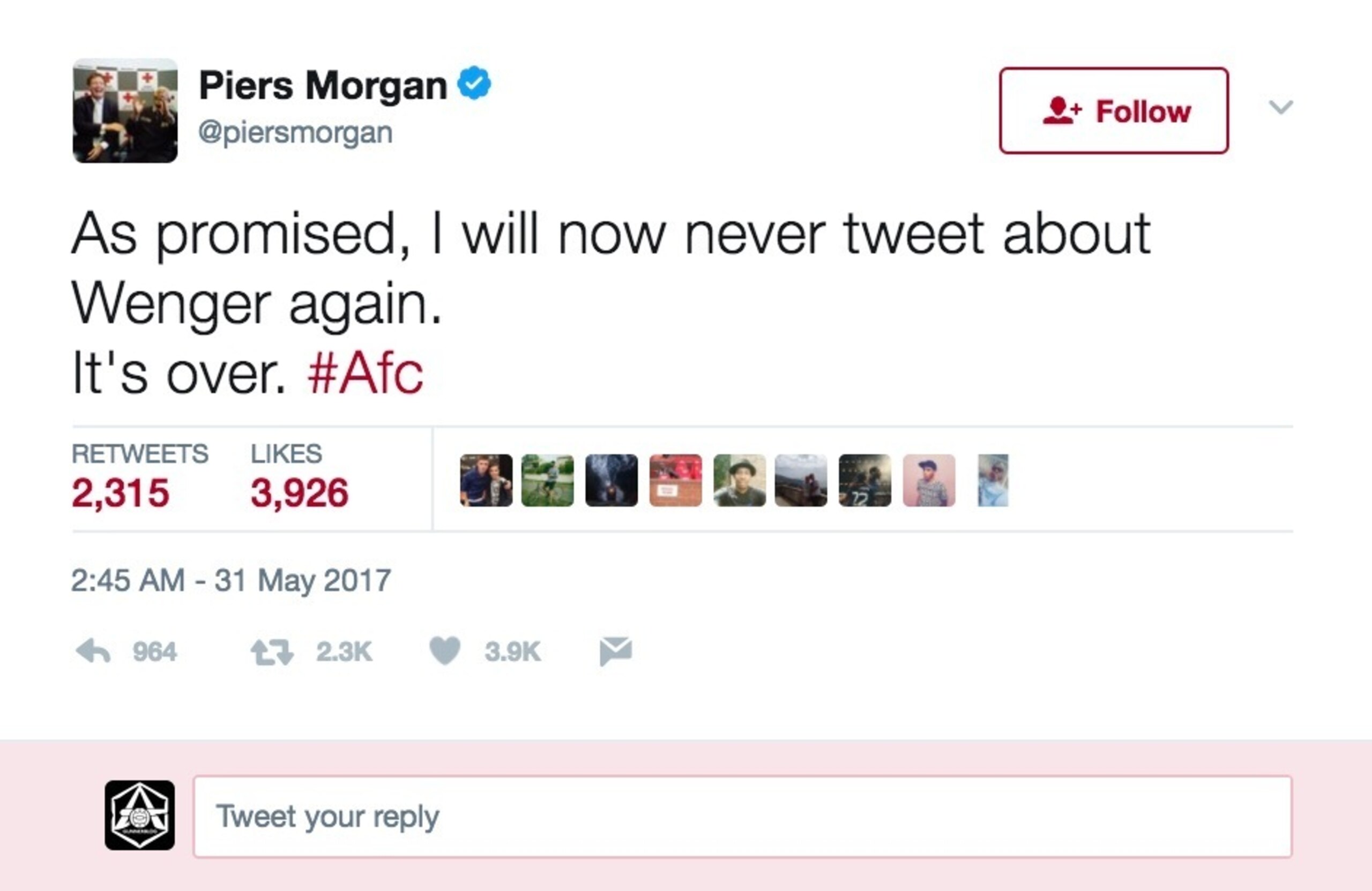The image size is (1372, 891).
Task: Open the @piersmorgan handle link
Action: 295,132
